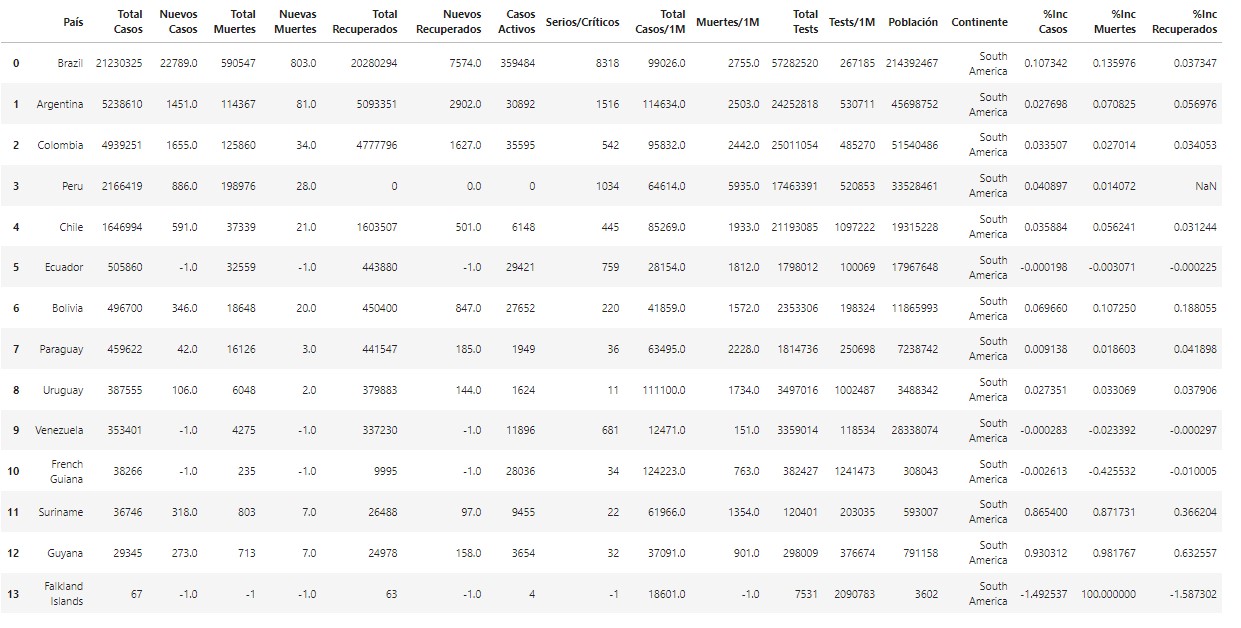Select the NaN cell in Peru's row
This screenshot has width=1241, height=628.
click(x=1206, y=186)
